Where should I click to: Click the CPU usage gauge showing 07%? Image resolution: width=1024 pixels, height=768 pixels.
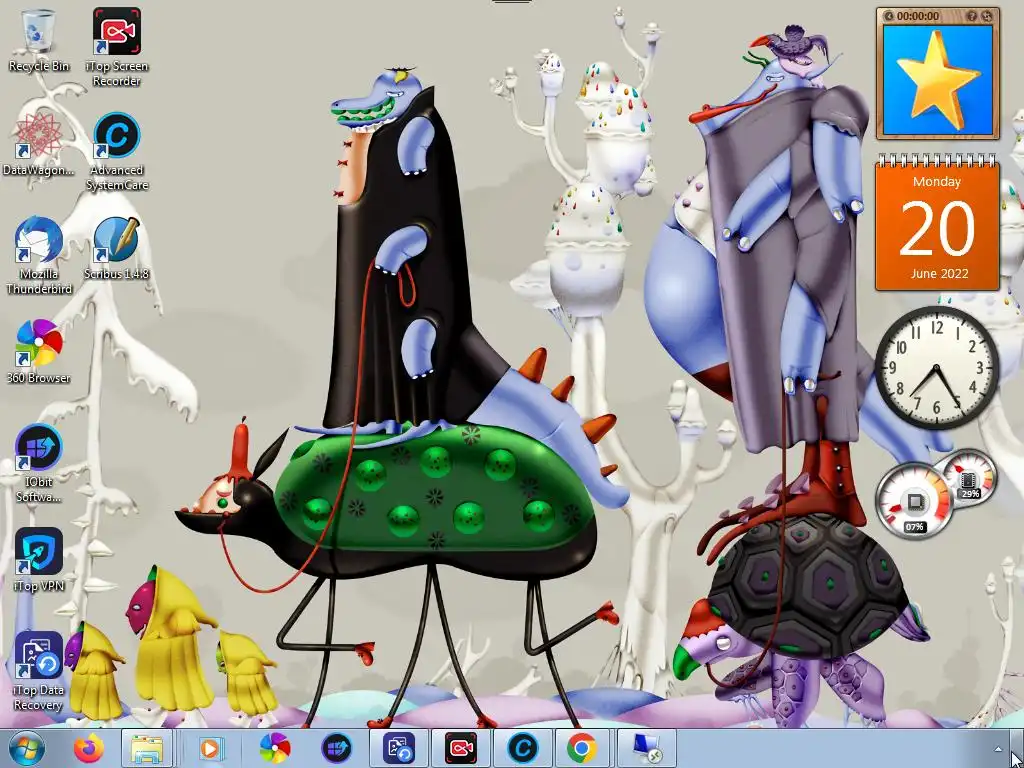tap(914, 501)
